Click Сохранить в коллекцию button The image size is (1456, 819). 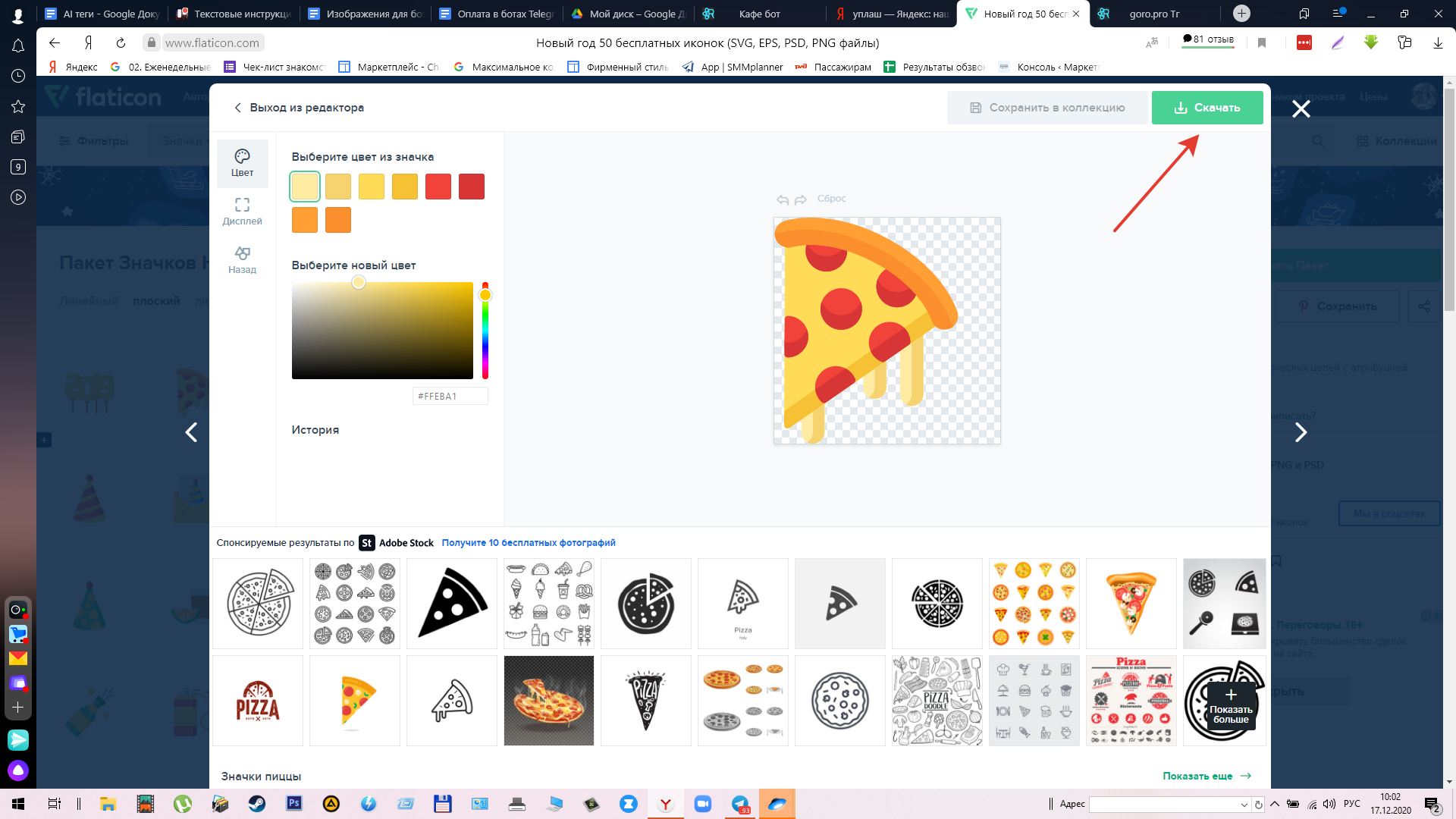pyautogui.click(x=1047, y=108)
